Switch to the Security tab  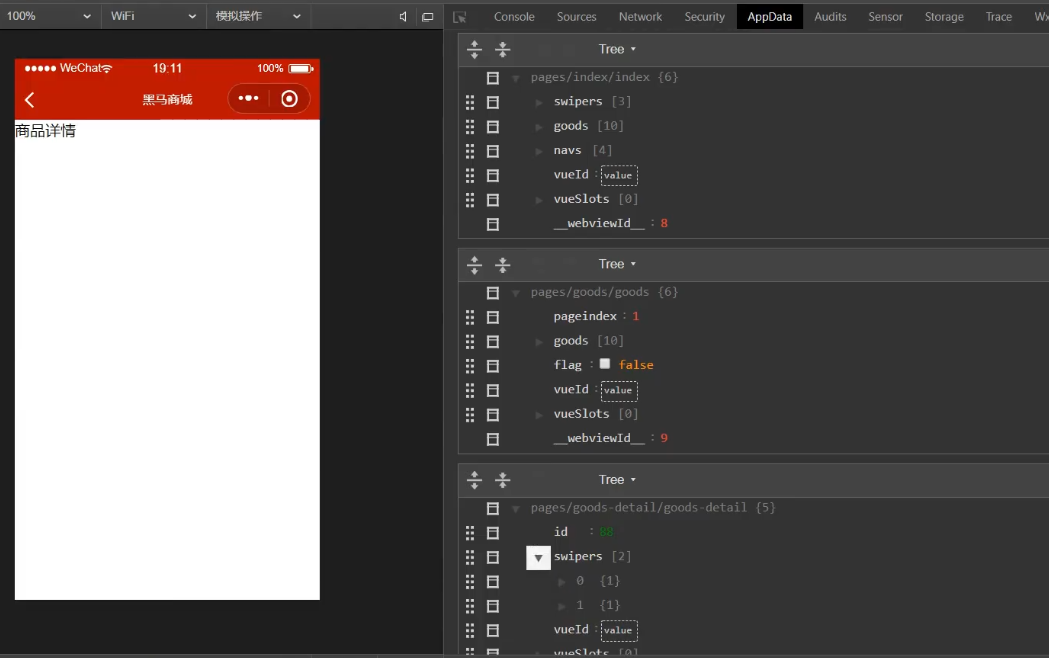[704, 17]
